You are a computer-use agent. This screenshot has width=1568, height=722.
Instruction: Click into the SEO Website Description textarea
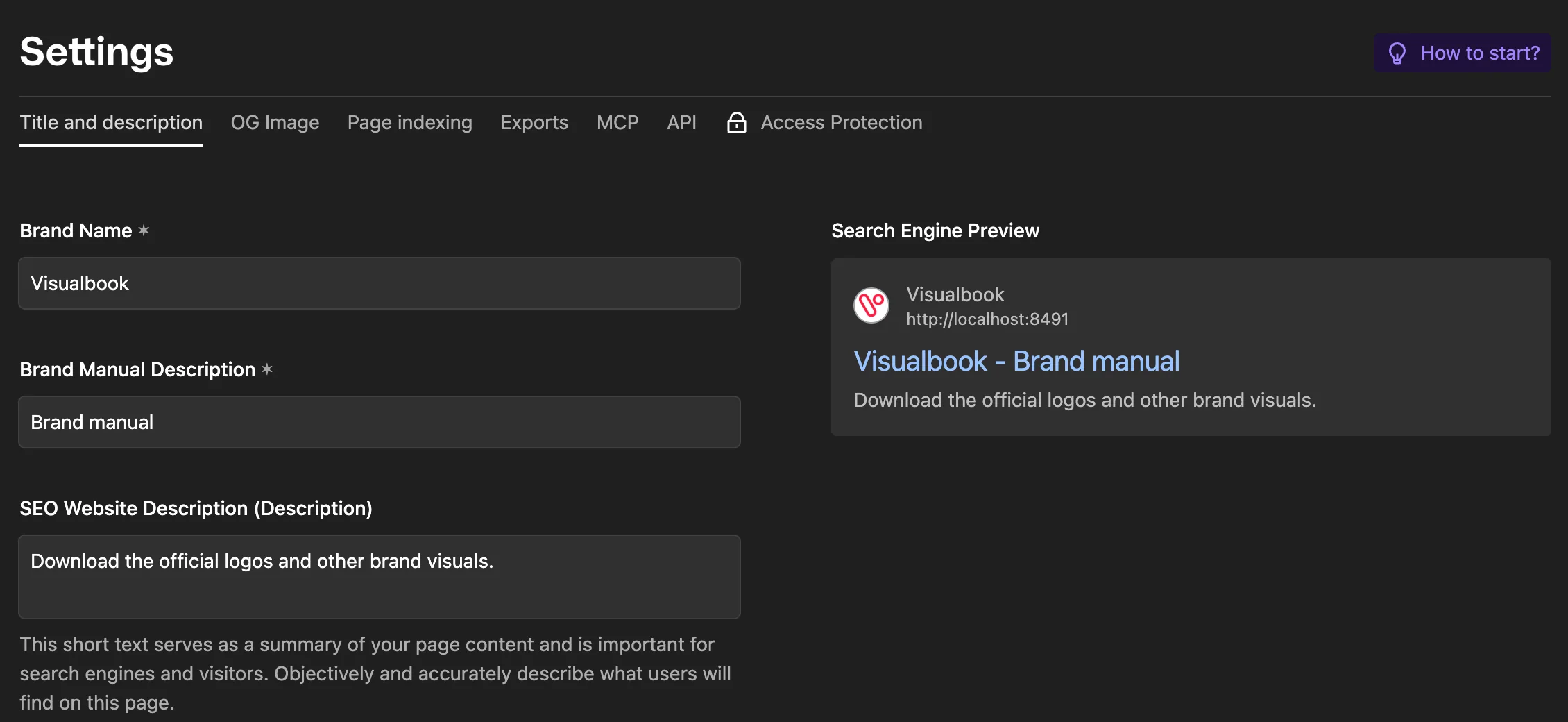[x=380, y=576]
